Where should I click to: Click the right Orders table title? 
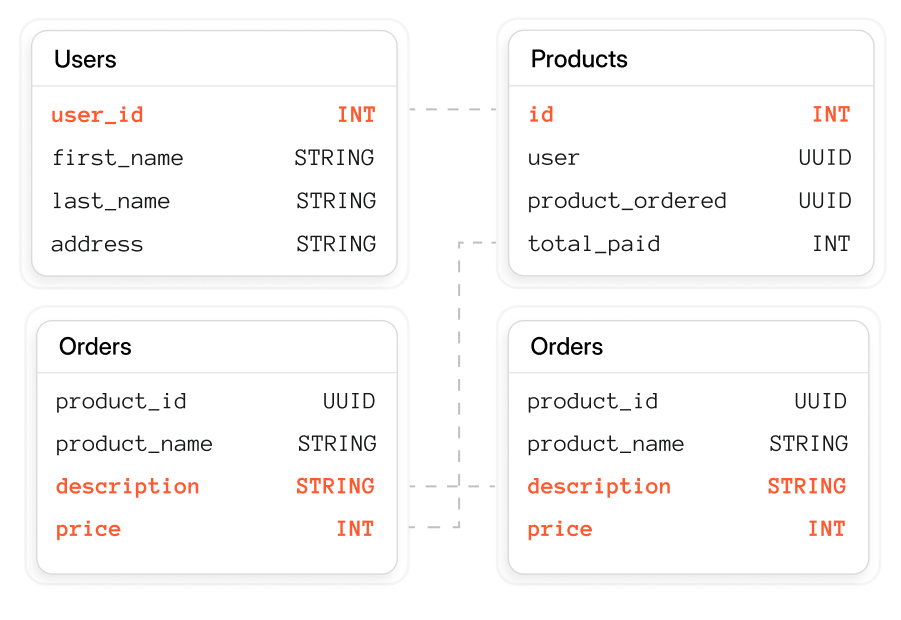[x=567, y=347]
